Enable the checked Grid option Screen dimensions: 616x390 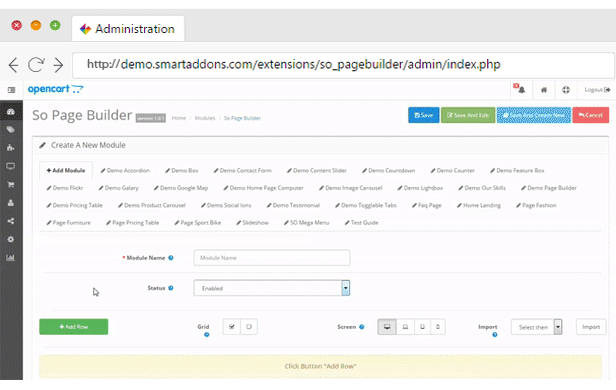[x=232, y=327]
